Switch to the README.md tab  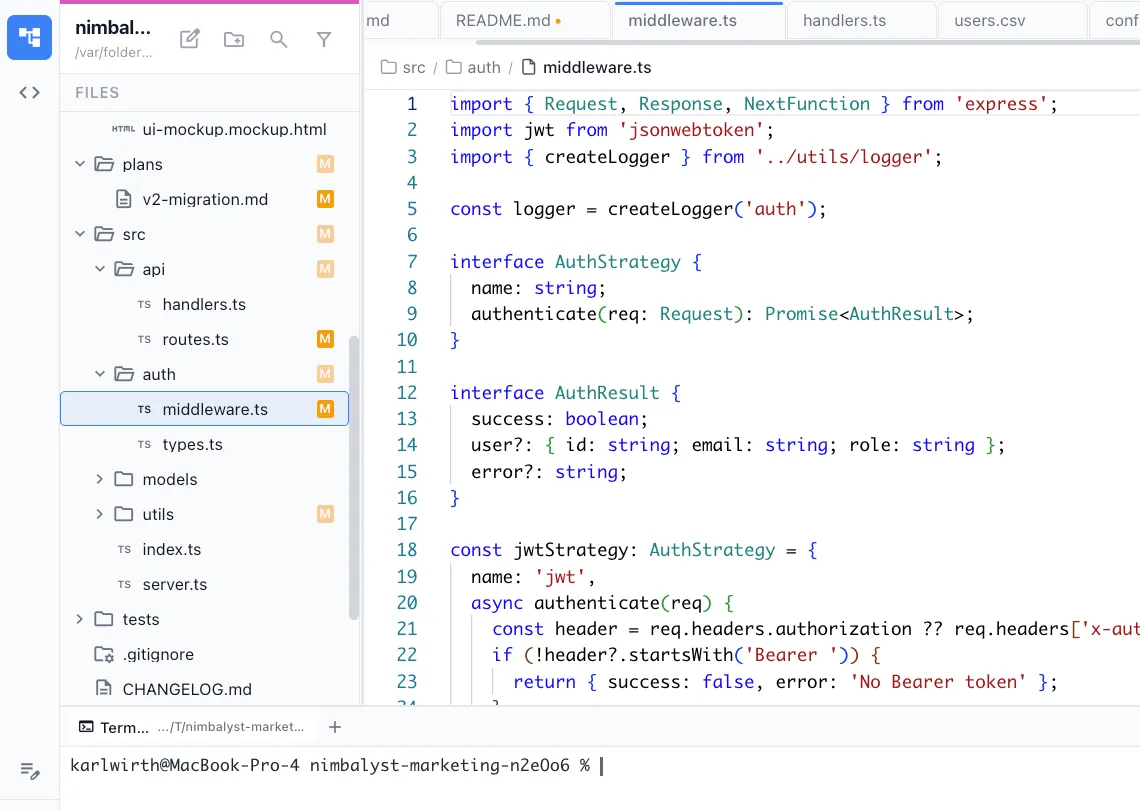click(x=502, y=20)
